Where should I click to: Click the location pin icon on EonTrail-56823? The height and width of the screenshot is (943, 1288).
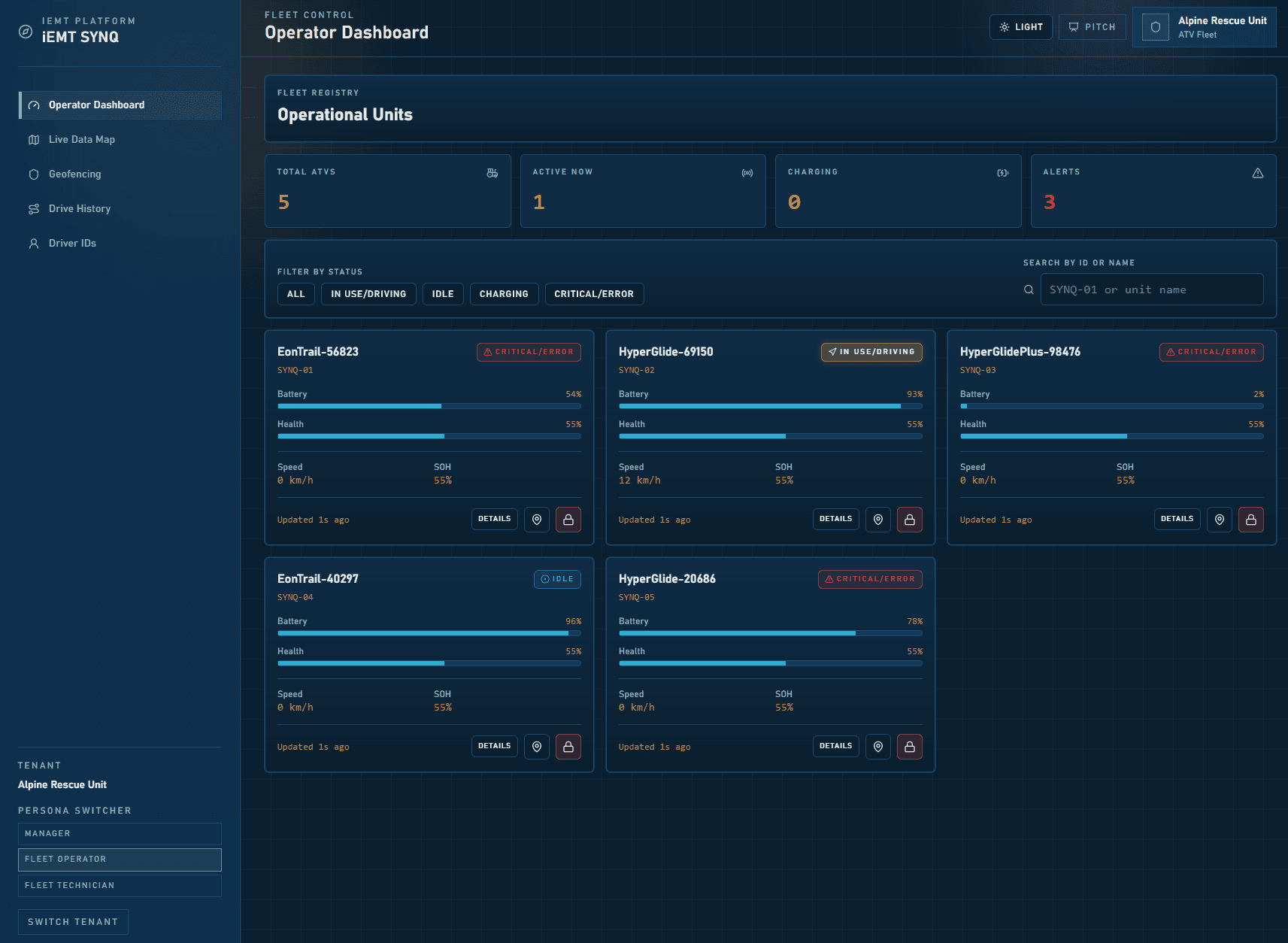[x=537, y=520]
